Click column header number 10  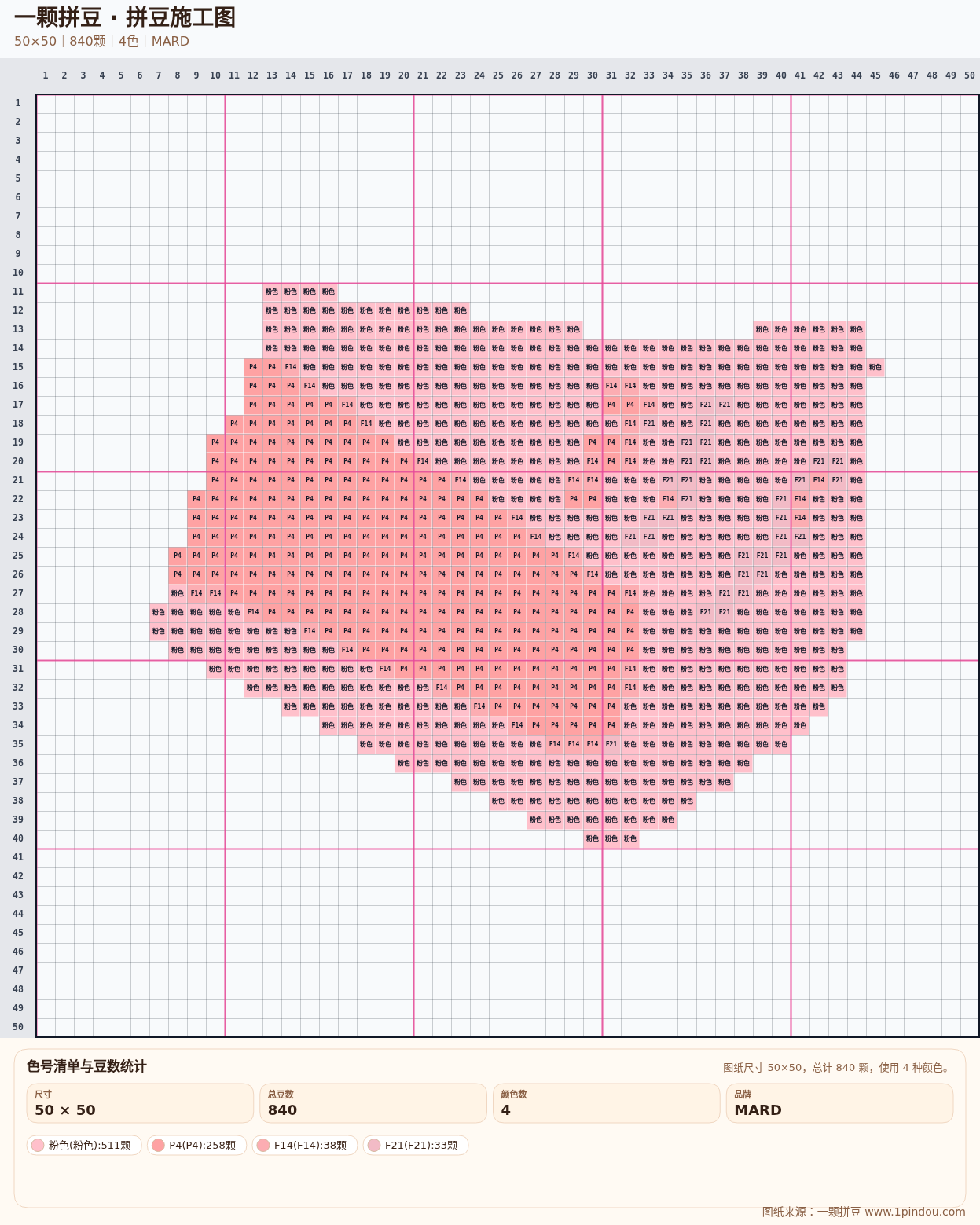coord(215,75)
